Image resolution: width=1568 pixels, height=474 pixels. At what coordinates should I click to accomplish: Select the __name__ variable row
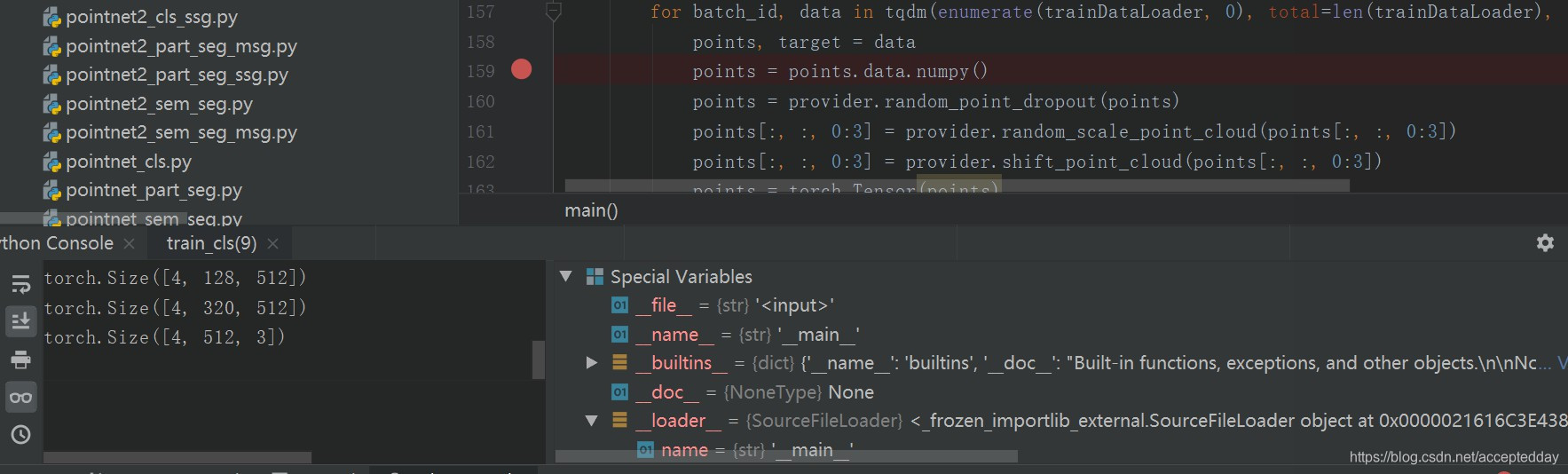click(x=735, y=335)
